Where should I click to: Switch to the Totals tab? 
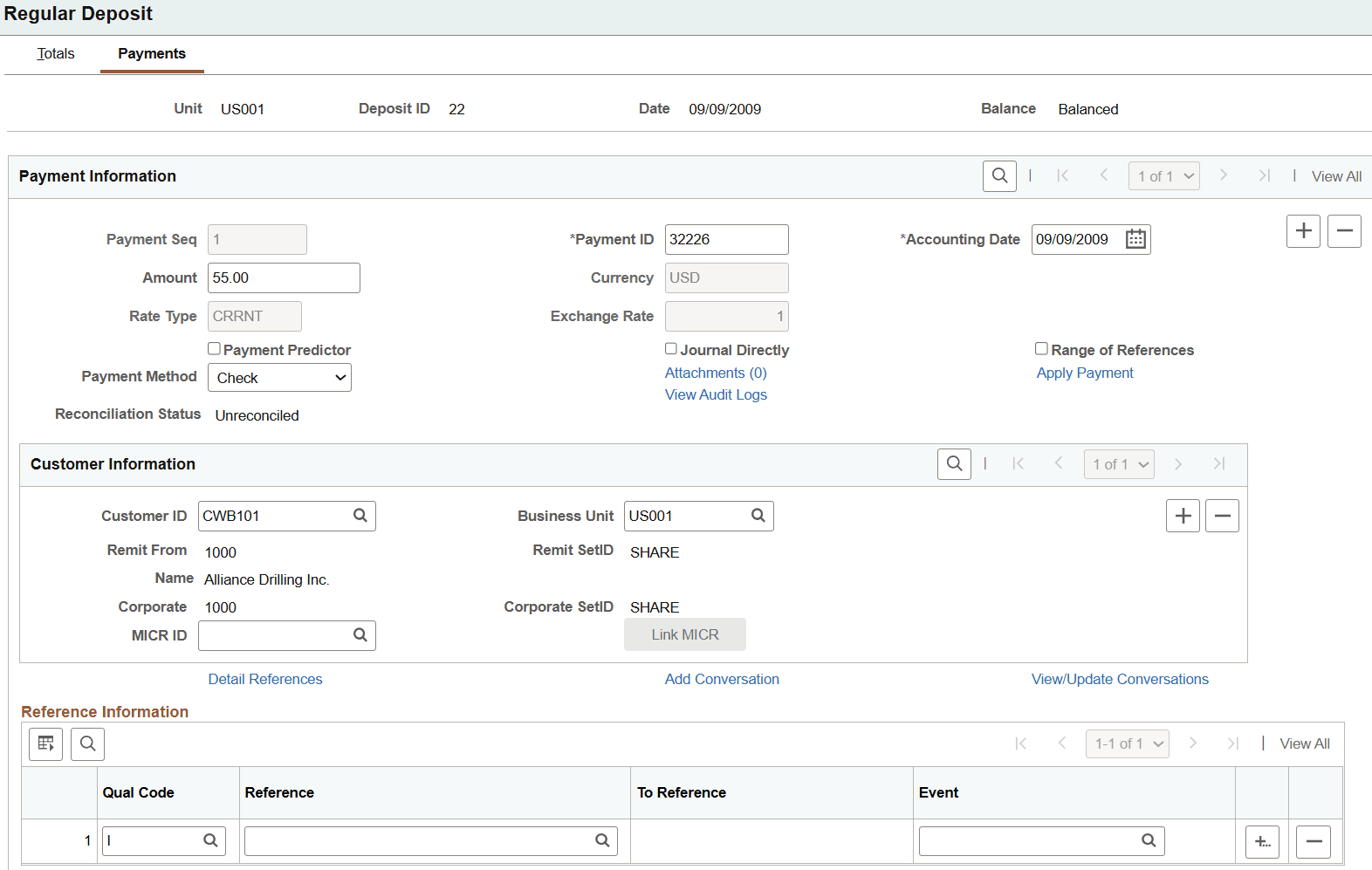coord(56,54)
